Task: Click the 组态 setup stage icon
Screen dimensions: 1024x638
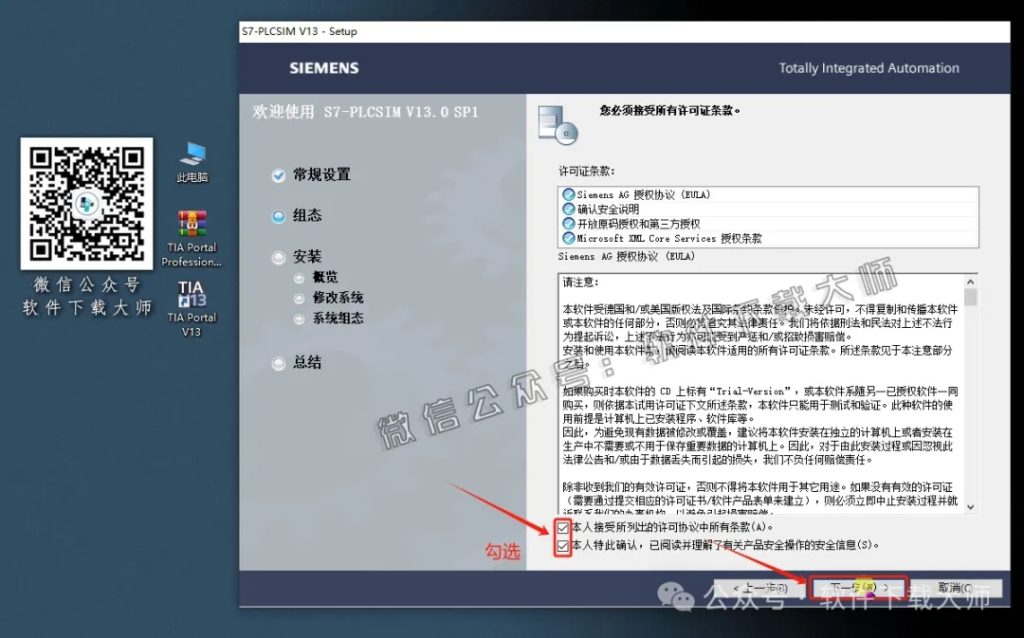Action: [278, 216]
